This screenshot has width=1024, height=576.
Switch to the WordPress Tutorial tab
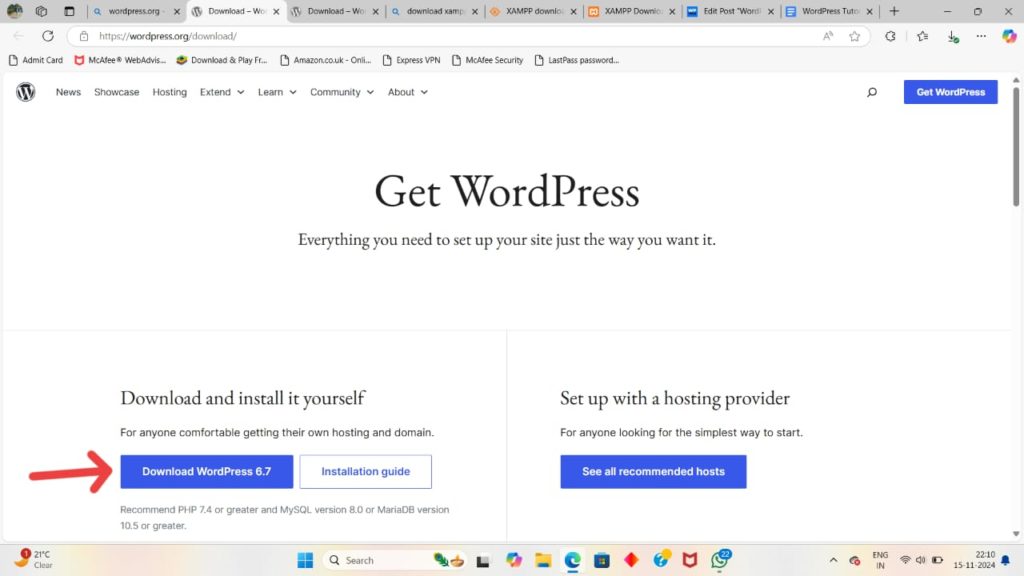pyautogui.click(x=828, y=12)
